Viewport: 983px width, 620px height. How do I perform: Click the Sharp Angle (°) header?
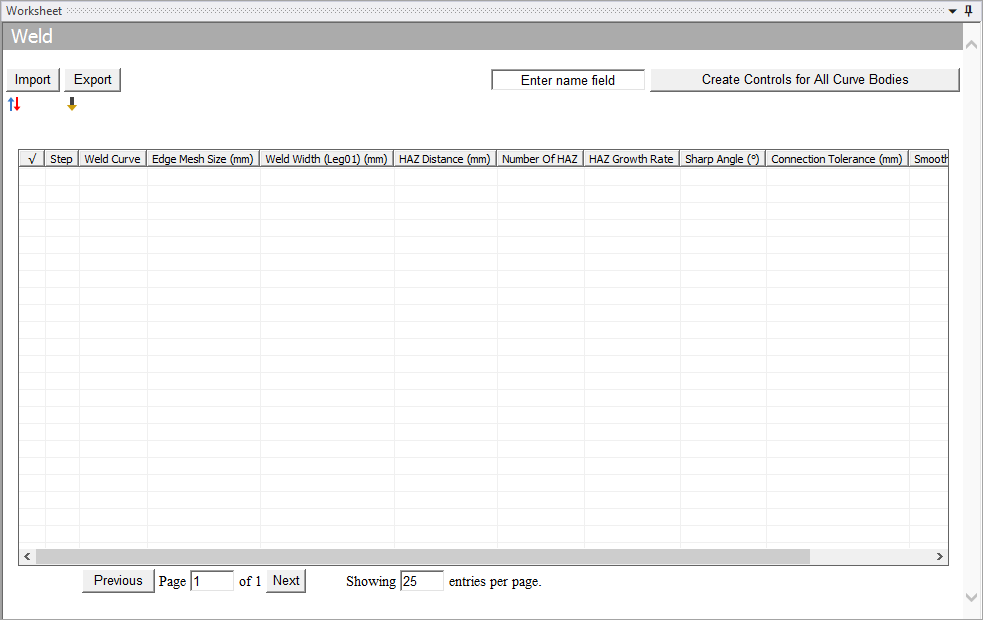pos(722,159)
